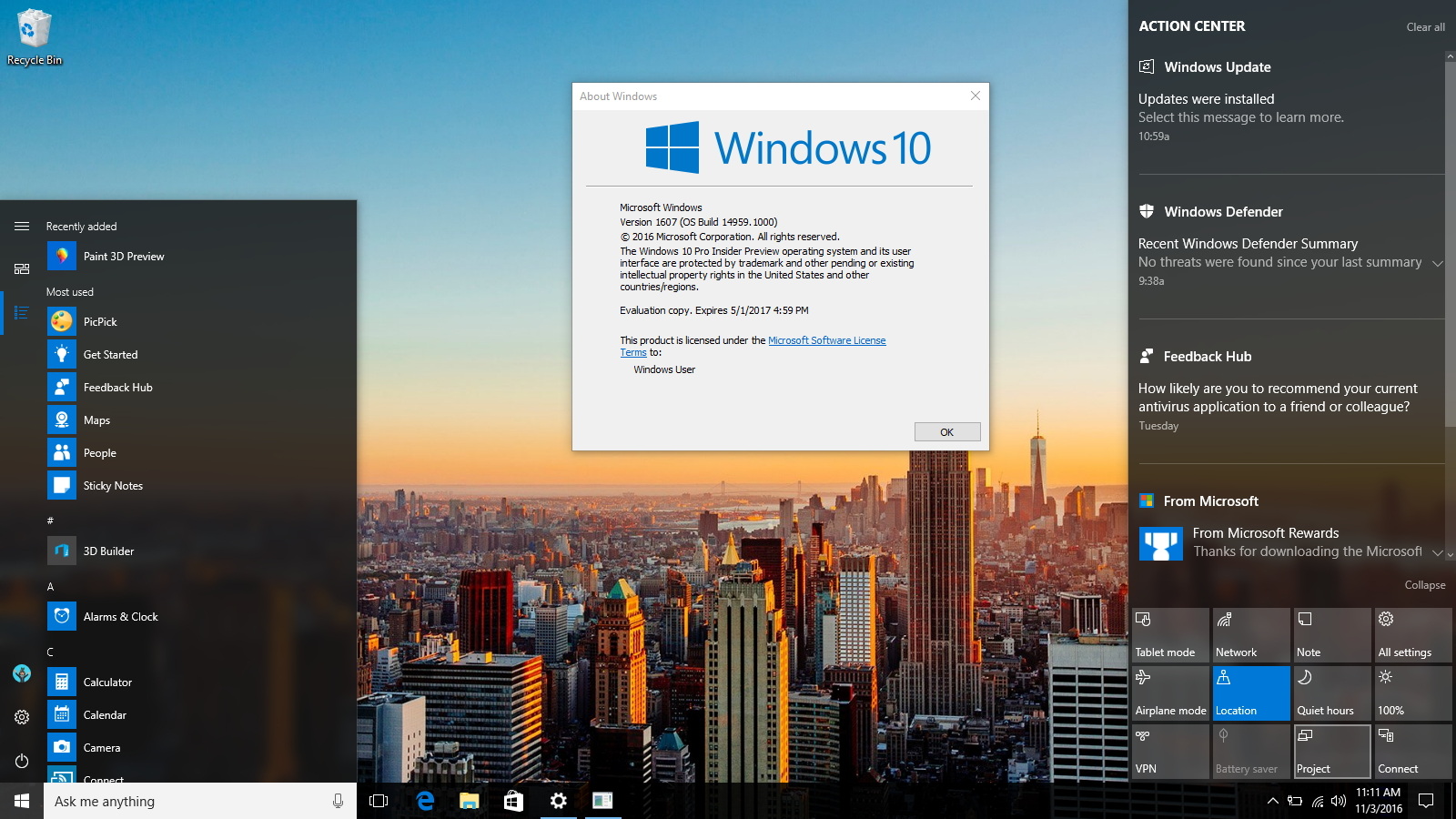The image size is (1456, 819).
Task: Disable the Location quick action
Action: 1251,693
